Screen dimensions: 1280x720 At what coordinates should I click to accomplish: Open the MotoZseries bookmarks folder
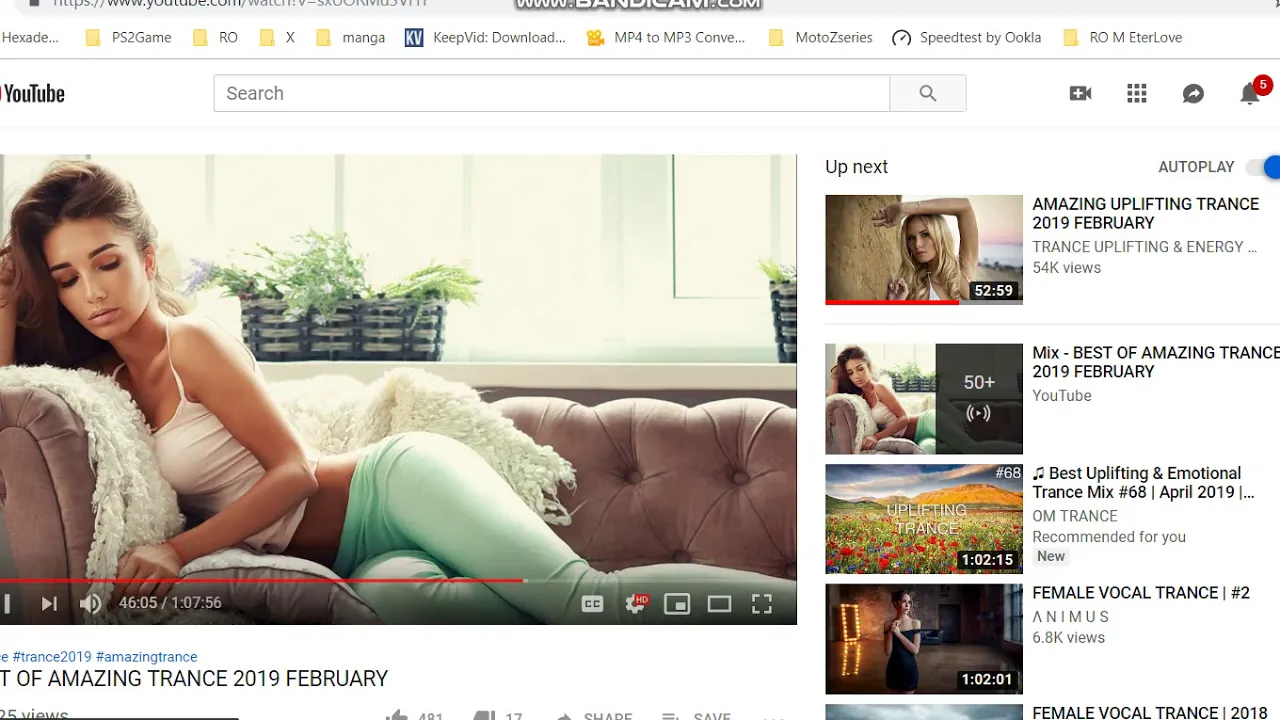pos(820,37)
